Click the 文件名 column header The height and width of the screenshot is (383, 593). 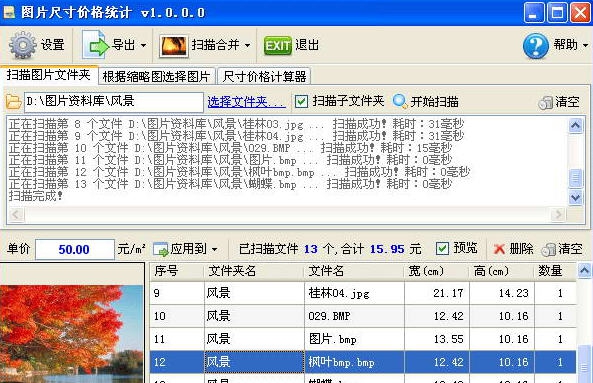(x=354, y=271)
